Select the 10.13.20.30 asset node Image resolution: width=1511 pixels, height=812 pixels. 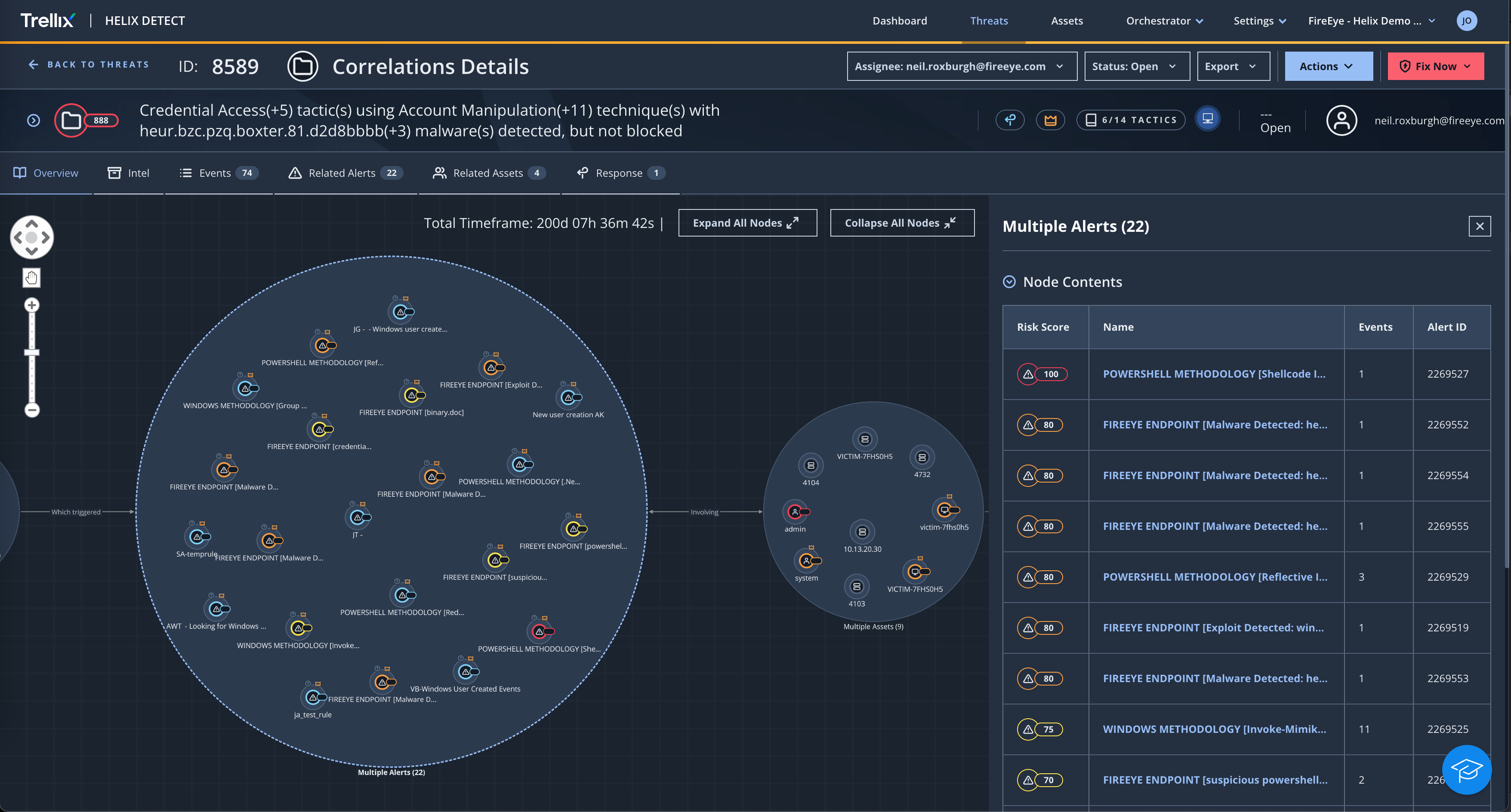click(x=862, y=532)
